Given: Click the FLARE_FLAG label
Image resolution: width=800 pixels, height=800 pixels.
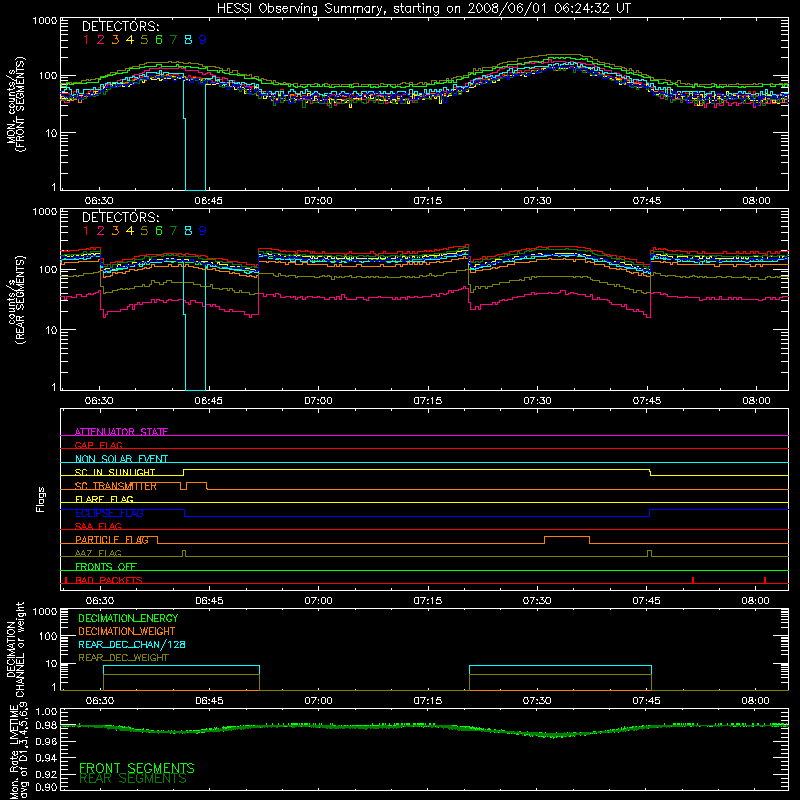Looking at the screenshot, I should pos(104,499).
